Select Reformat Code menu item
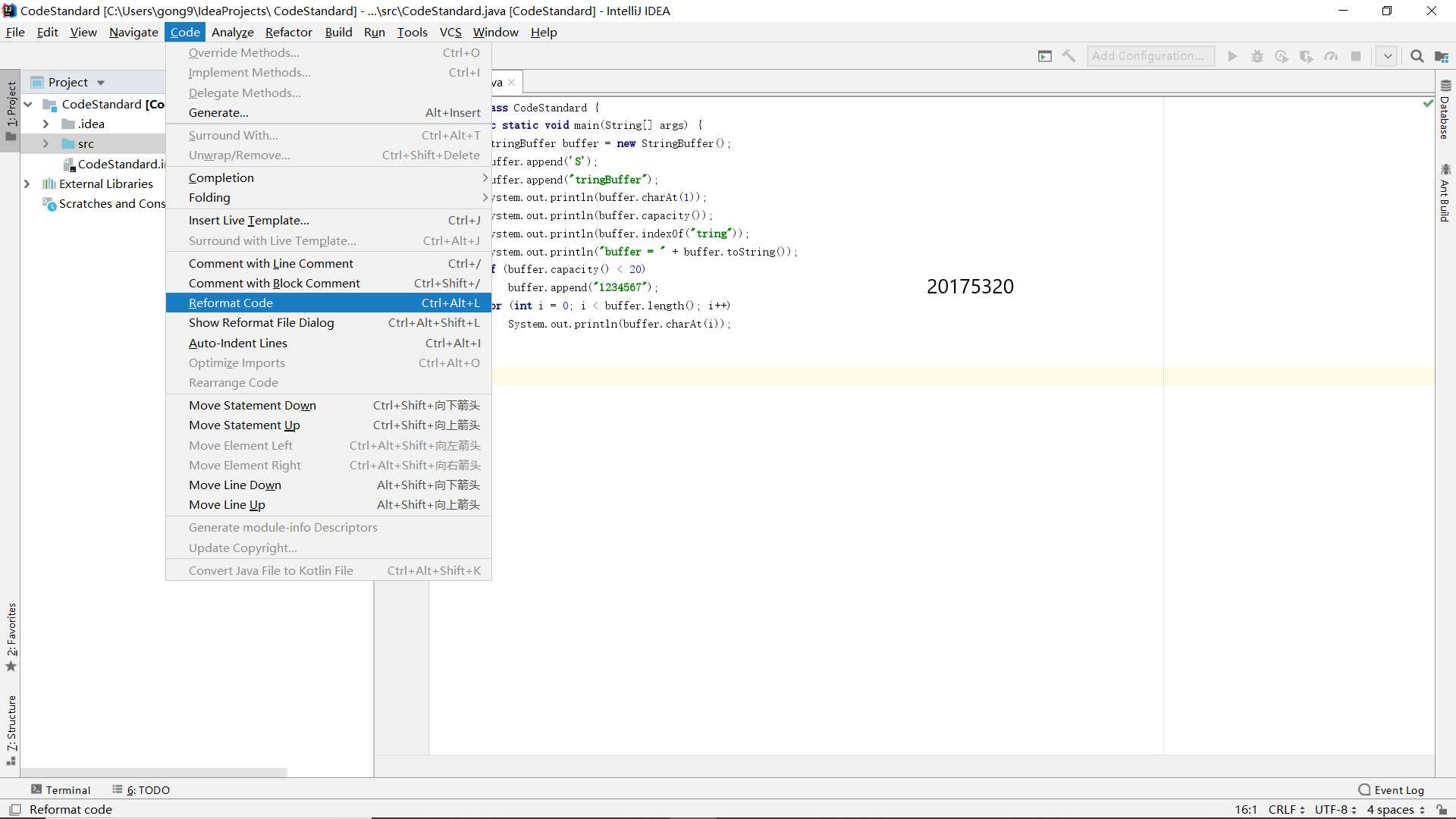The height and width of the screenshot is (819, 1456). coord(328,303)
